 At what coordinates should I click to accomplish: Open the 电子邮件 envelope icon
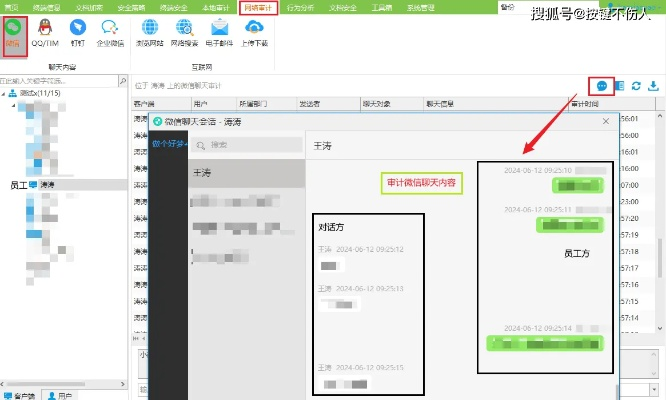[x=219, y=28]
